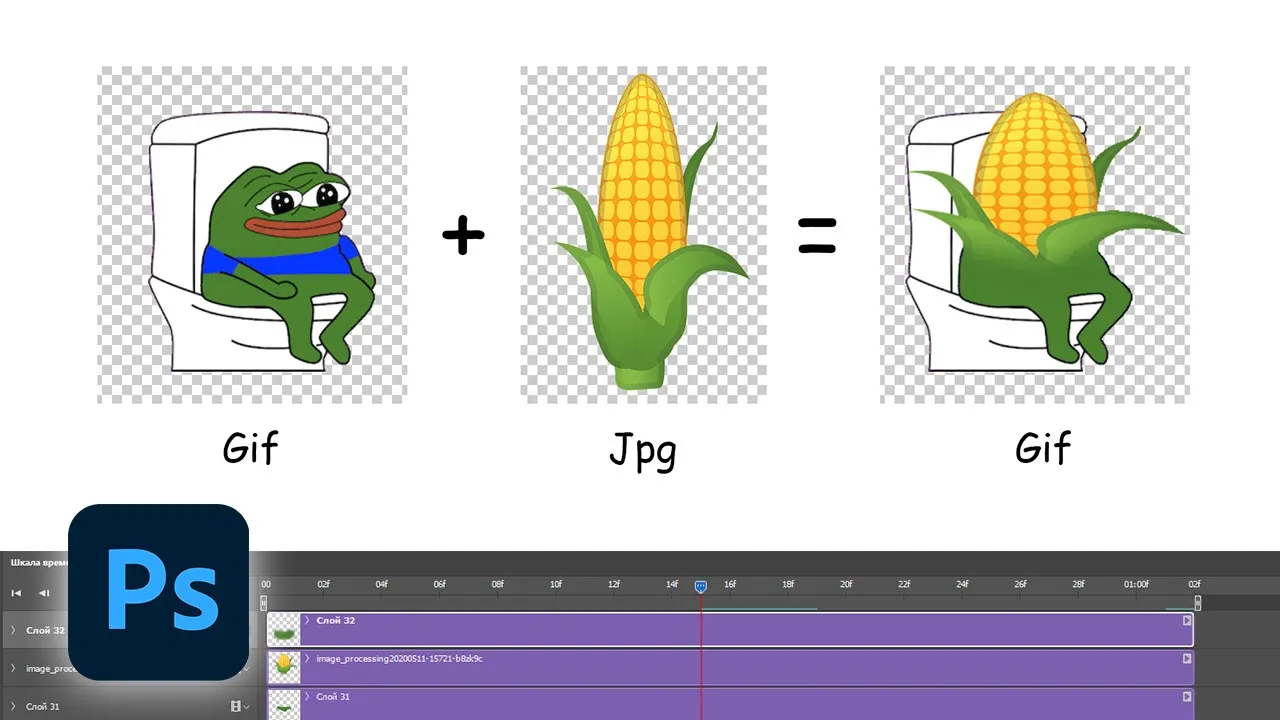
Task: Jump to frame 00 on the ruler
Action: (x=266, y=584)
